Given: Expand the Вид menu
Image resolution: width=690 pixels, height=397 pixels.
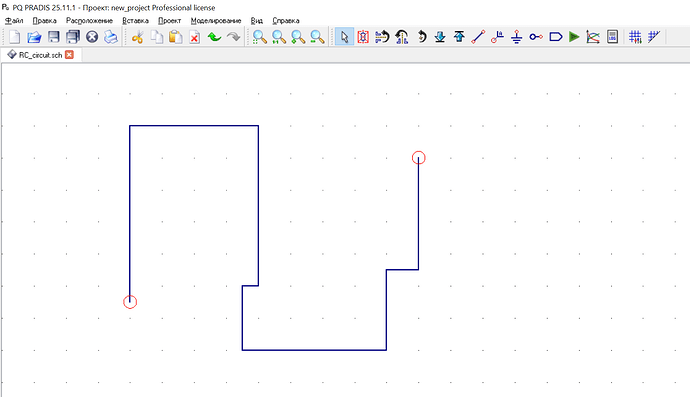Looking at the screenshot, I should point(257,21).
